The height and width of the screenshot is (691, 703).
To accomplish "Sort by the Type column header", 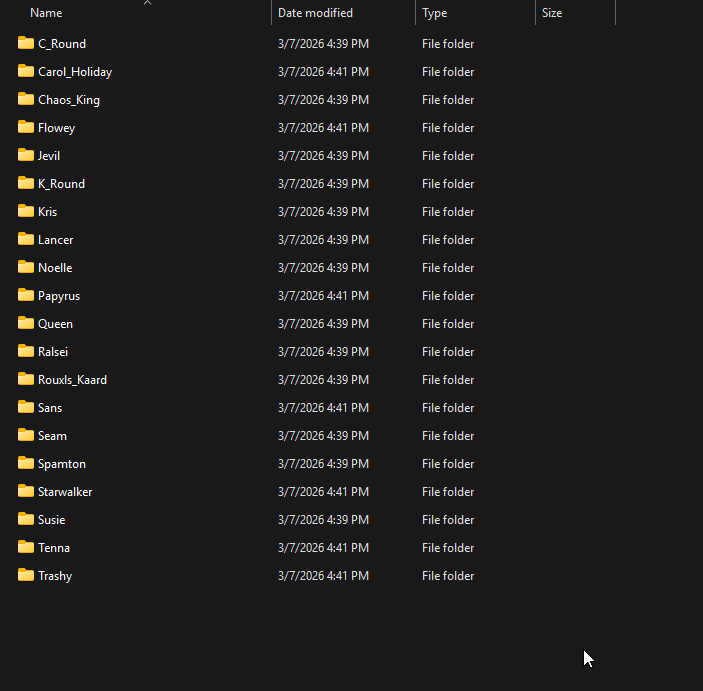I will click(x=434, y=13).
